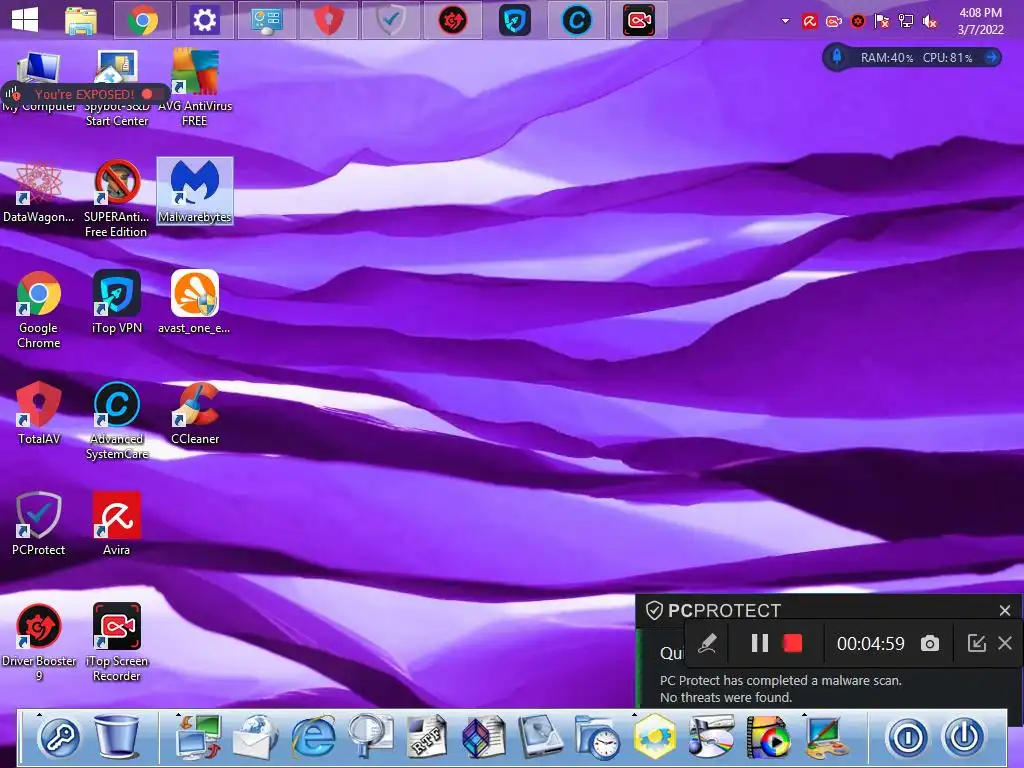Click the dock shutdown power button
Viewport: 1024px width, 768px height.
[965, 737]
